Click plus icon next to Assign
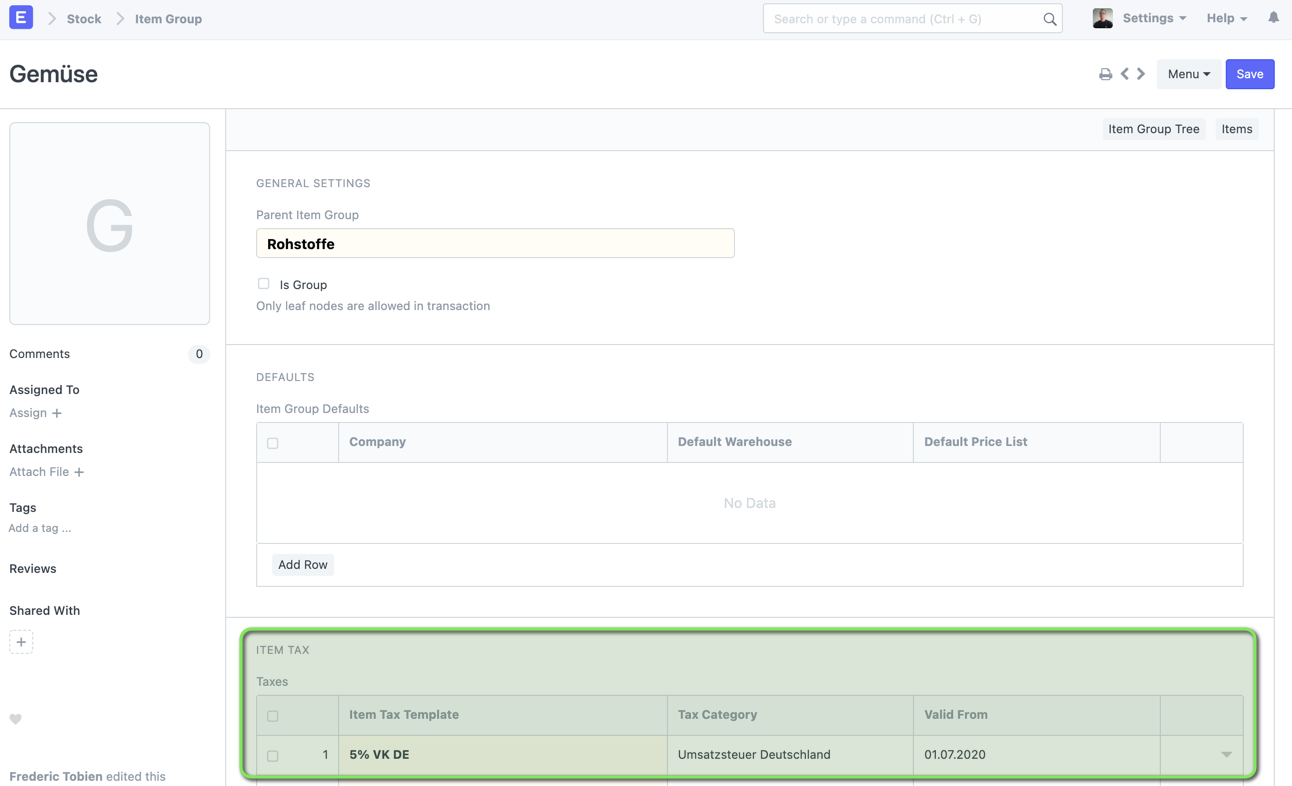The image size is (1292, 786). 57,413
